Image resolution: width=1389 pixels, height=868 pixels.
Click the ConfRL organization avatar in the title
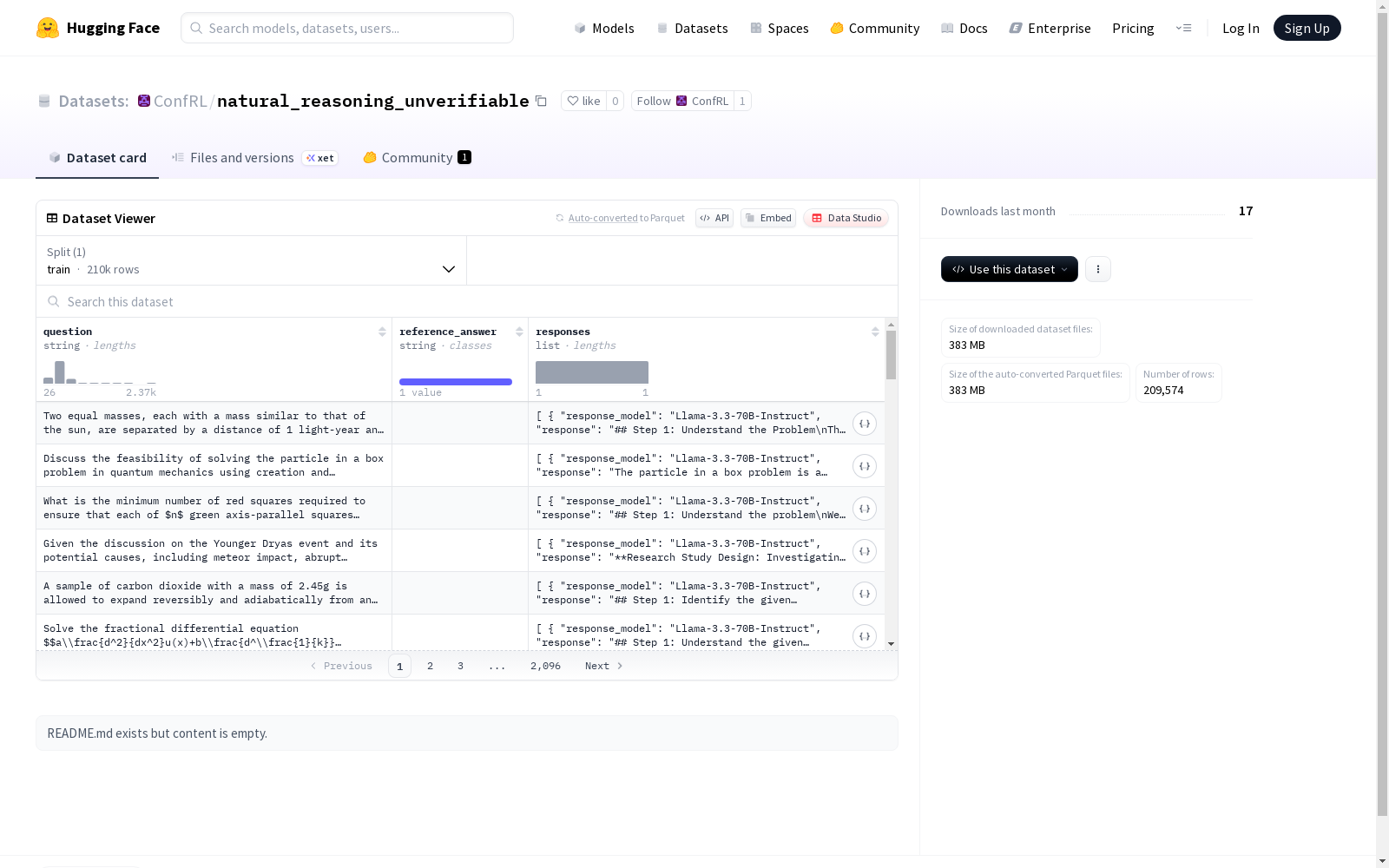point(144,101)
